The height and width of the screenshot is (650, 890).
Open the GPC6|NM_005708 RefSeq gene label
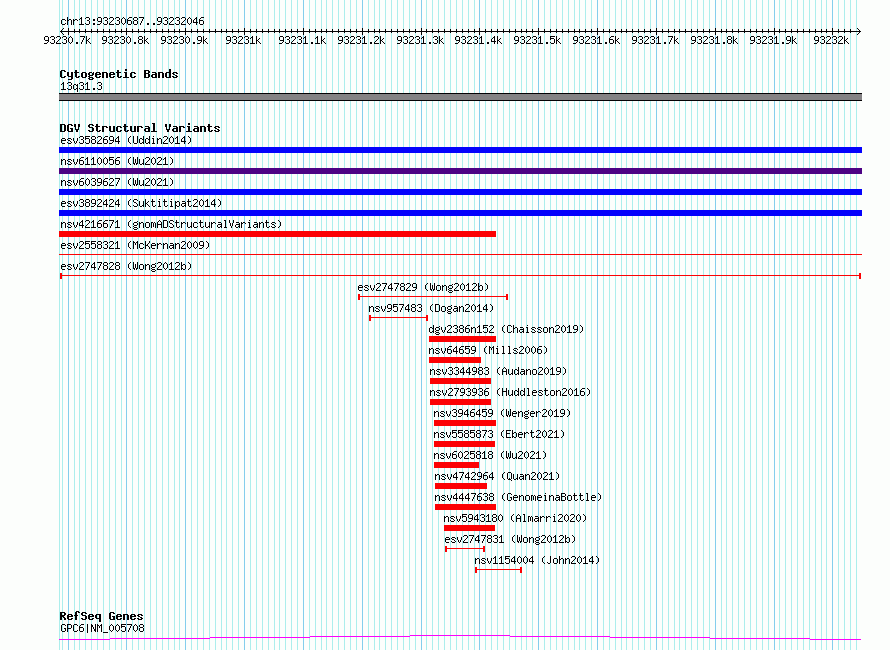(101, 628)
